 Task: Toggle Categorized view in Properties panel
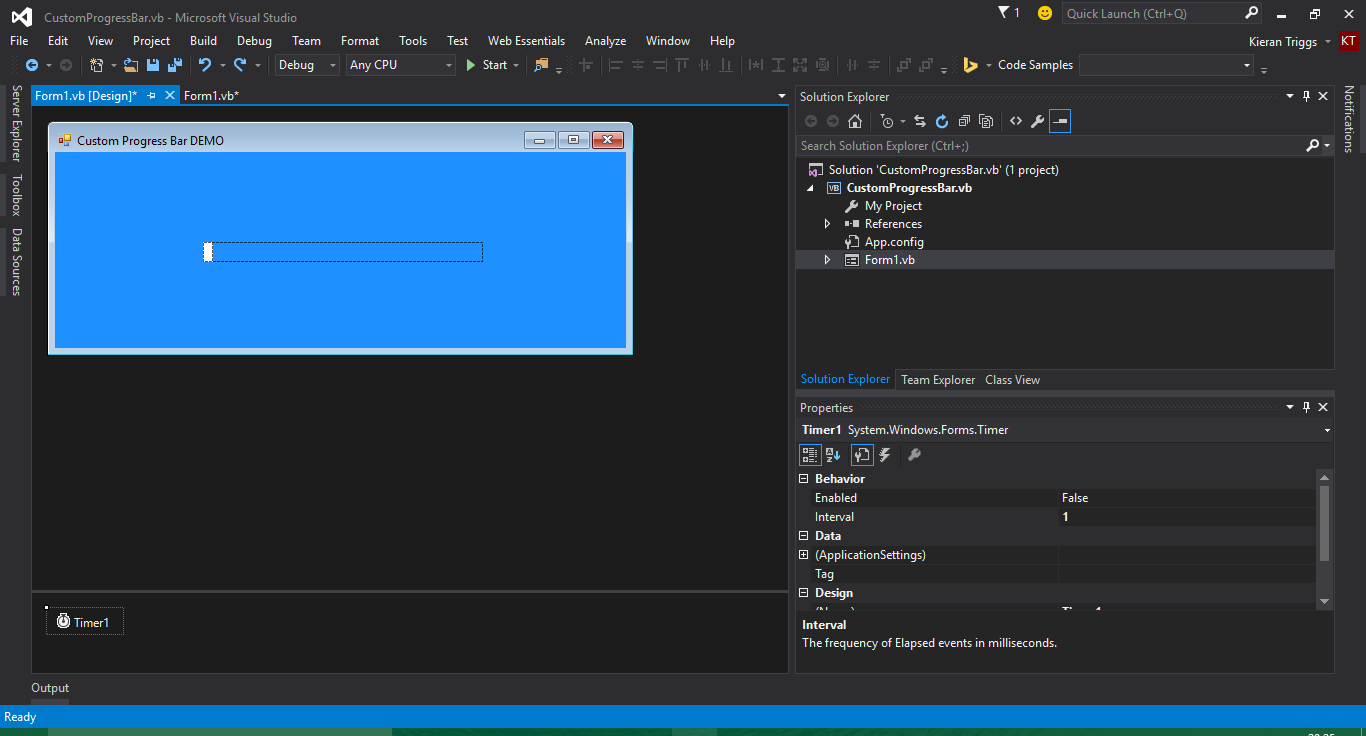tap(810, 455)
